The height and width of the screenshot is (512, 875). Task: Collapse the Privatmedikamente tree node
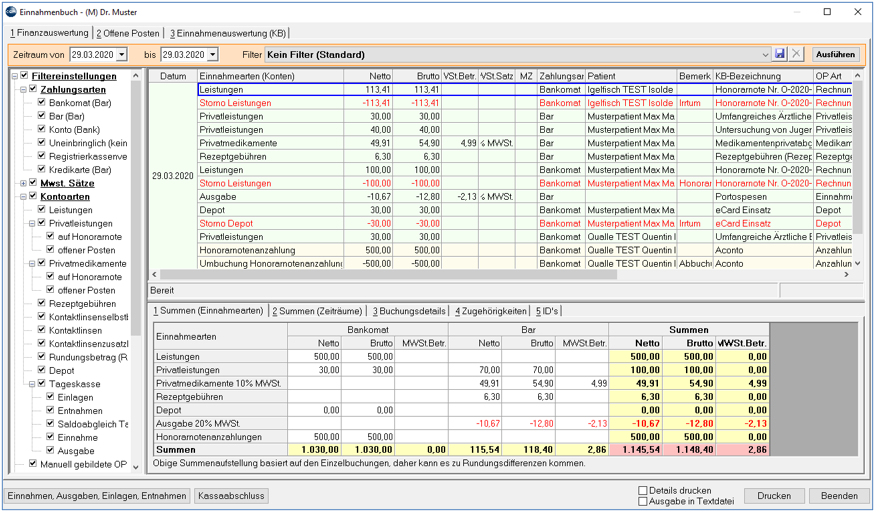pyautogui.click(x=32, y=263)
